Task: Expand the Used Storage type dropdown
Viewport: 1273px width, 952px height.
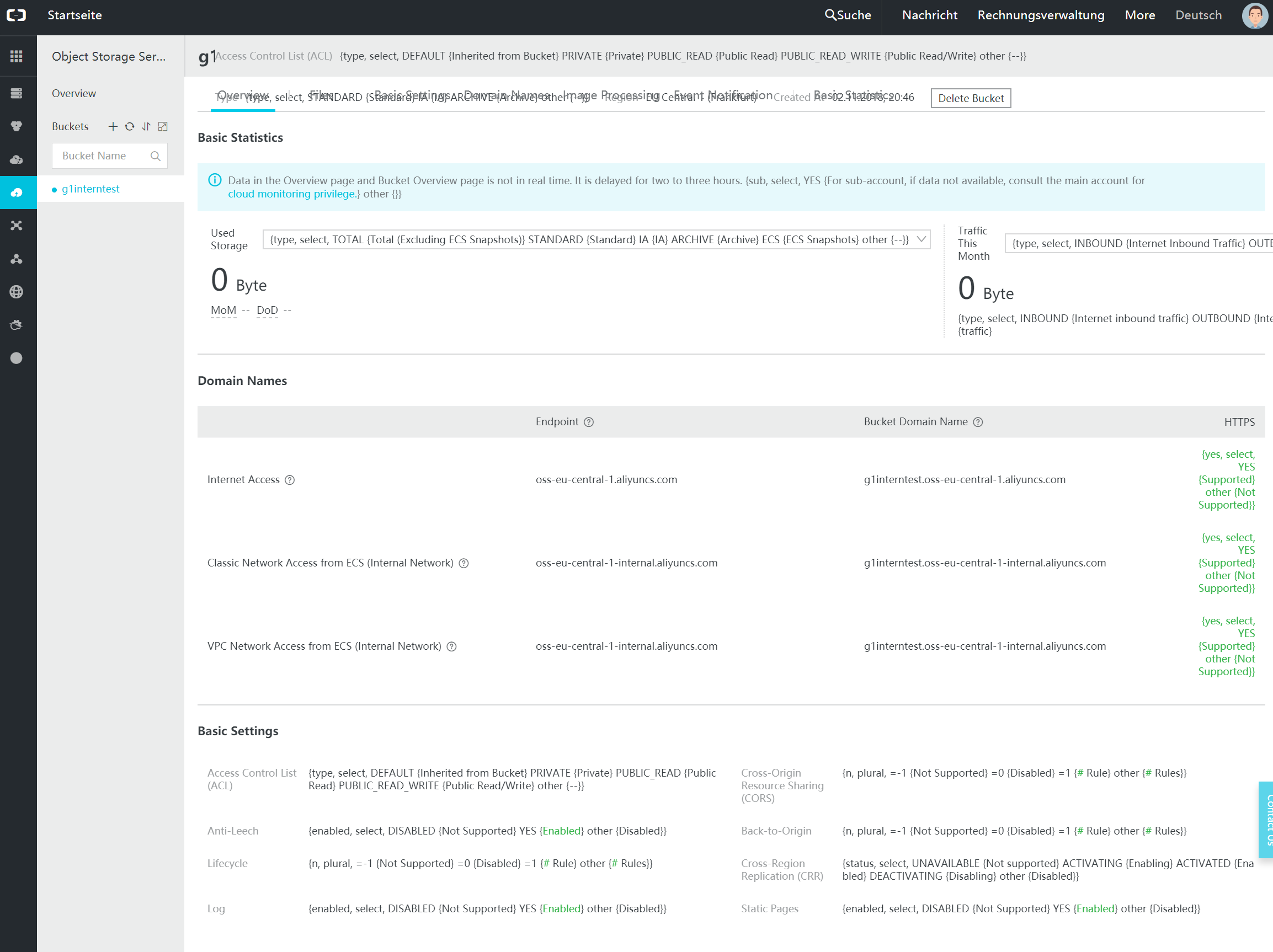Action: point(596,240)
